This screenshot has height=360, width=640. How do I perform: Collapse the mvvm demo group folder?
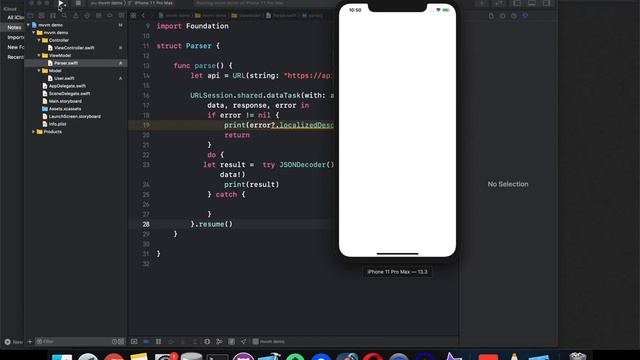[x=33, y=33]
